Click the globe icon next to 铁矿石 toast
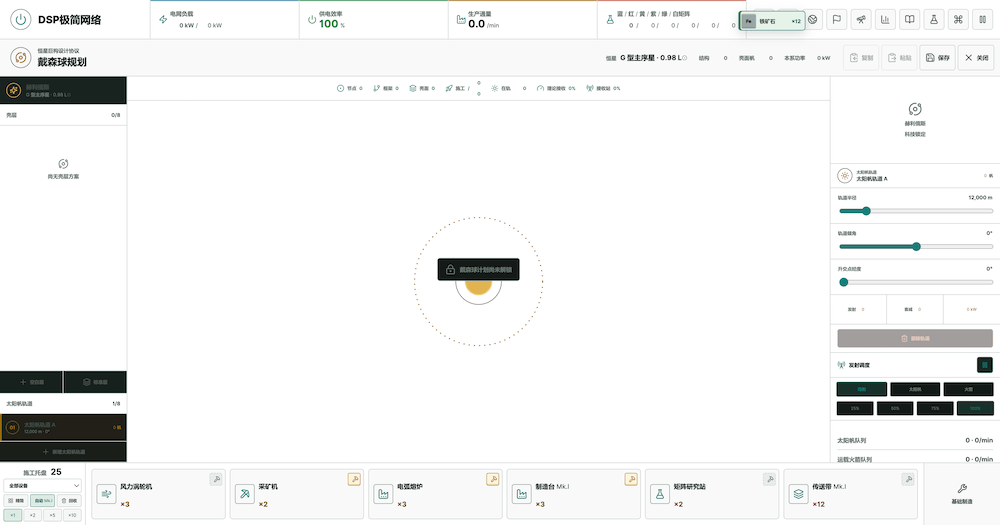1000x525 pixels. click(813, 20)
